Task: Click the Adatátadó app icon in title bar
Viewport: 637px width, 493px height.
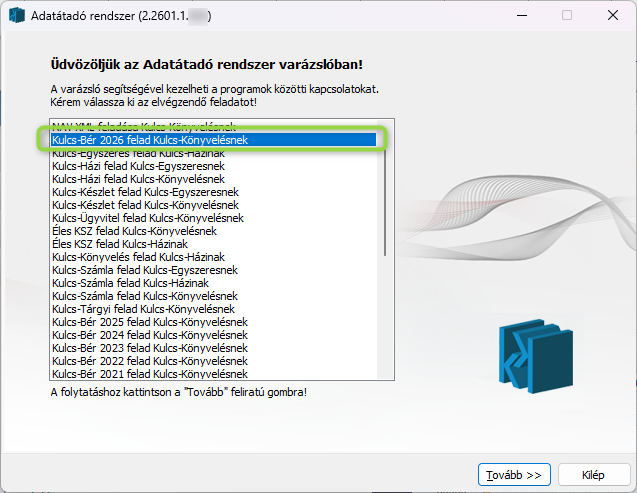Action: point(17,15)
